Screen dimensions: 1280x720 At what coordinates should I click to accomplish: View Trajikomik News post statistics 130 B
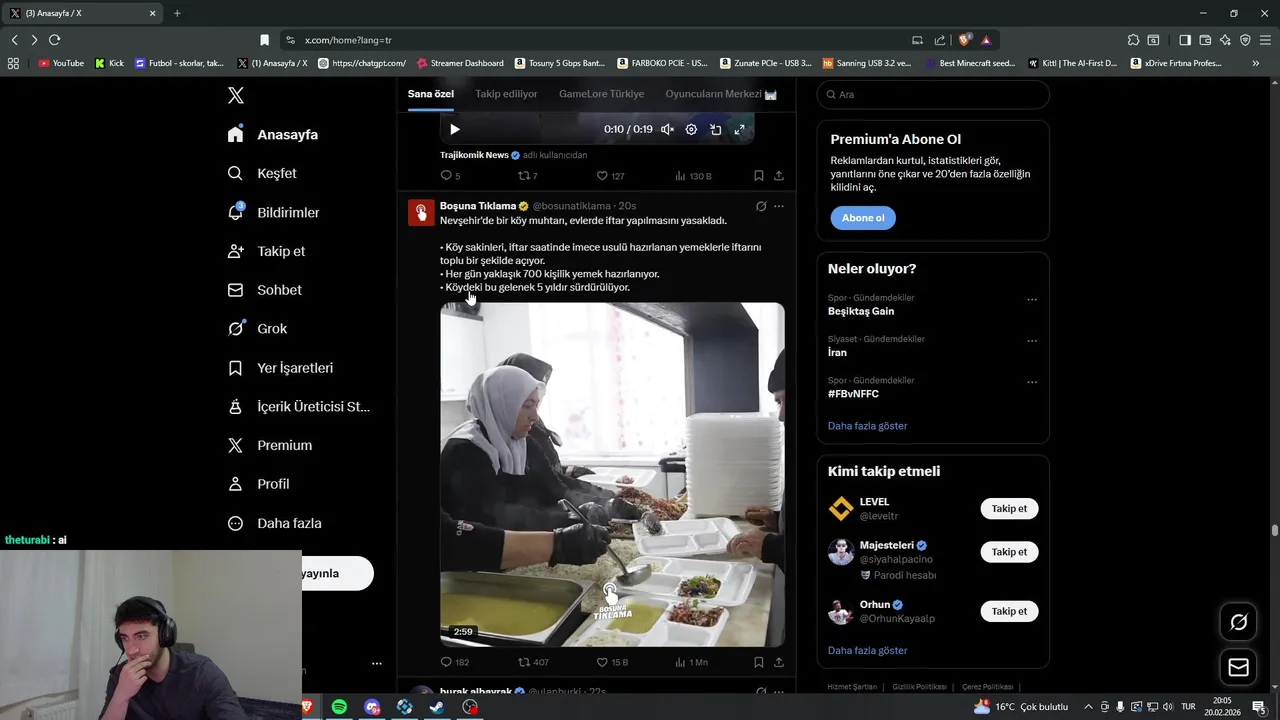693,176
